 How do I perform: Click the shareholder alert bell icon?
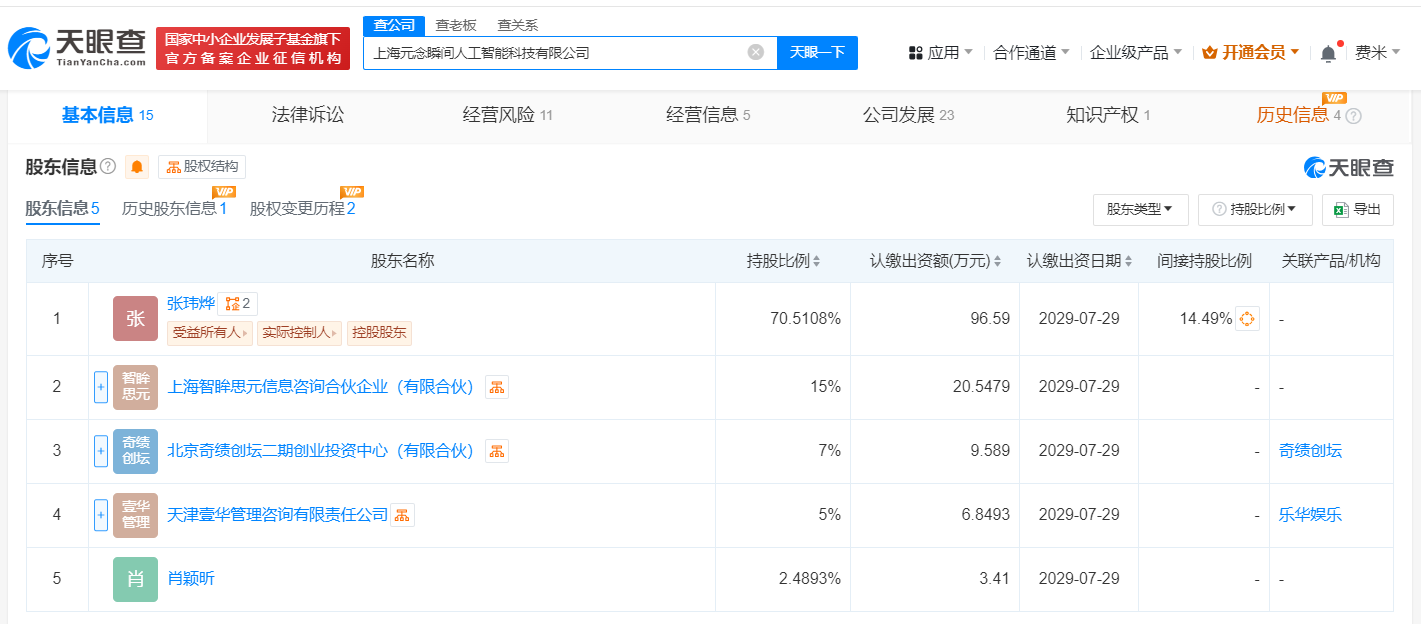point(137,167)
